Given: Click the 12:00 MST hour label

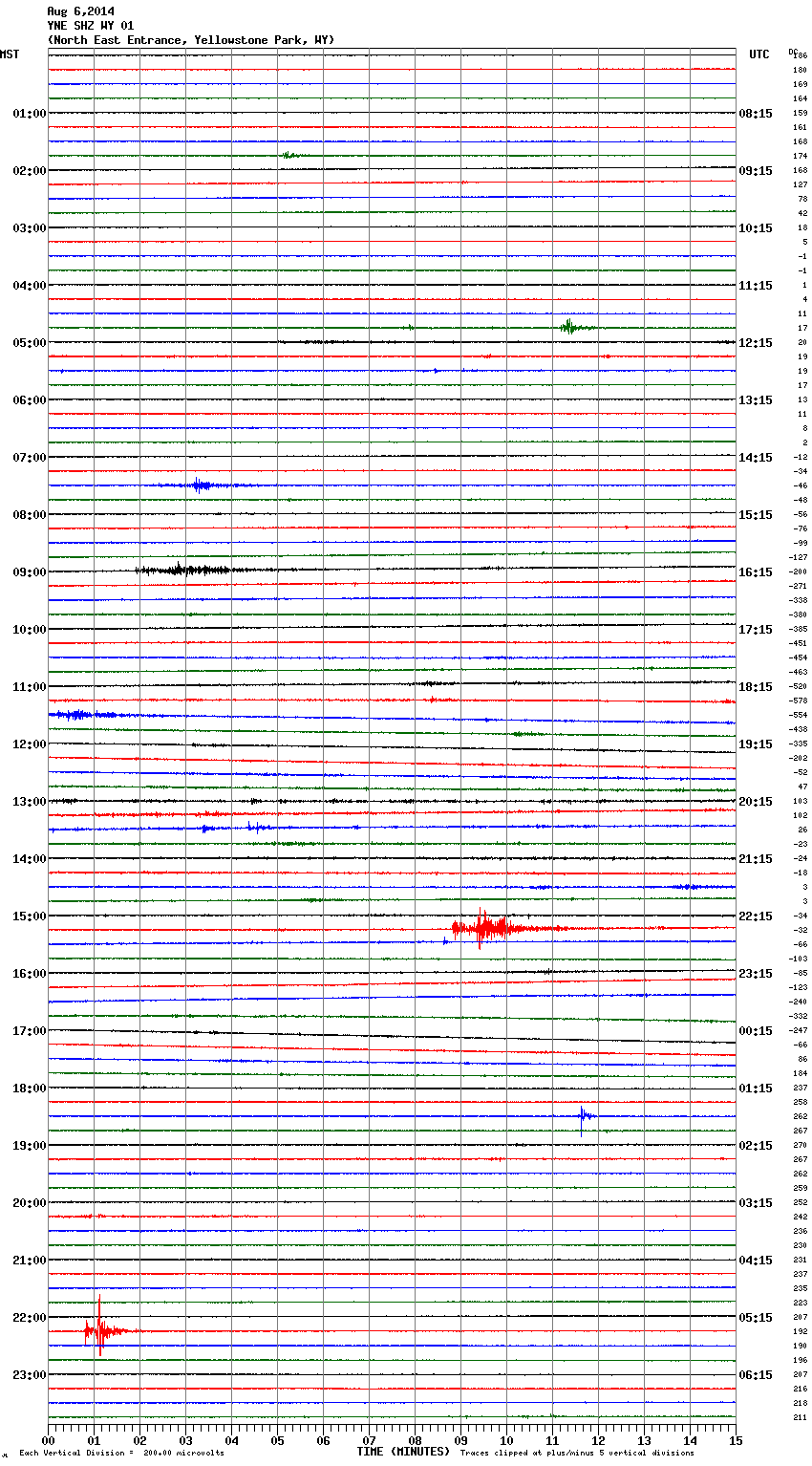Looking at the screenshot, I should pos(29,744).
